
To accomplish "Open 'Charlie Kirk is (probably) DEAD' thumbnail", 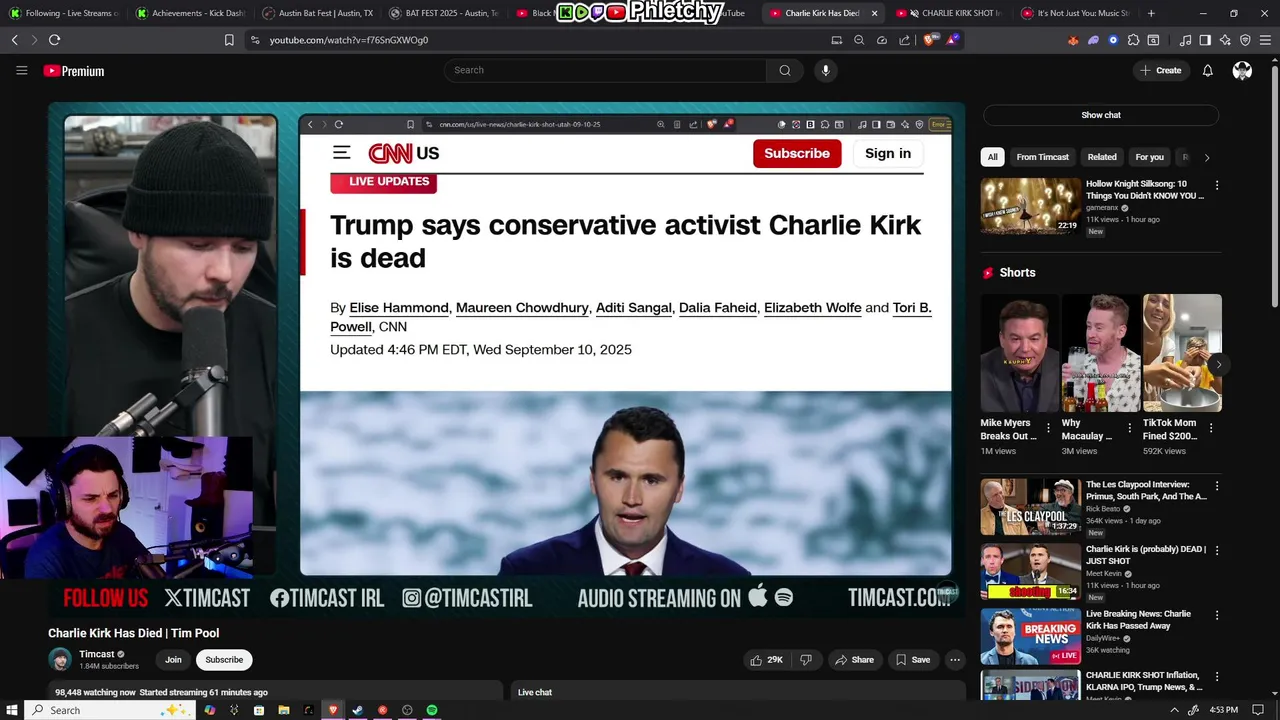I will click(1031, 572).
